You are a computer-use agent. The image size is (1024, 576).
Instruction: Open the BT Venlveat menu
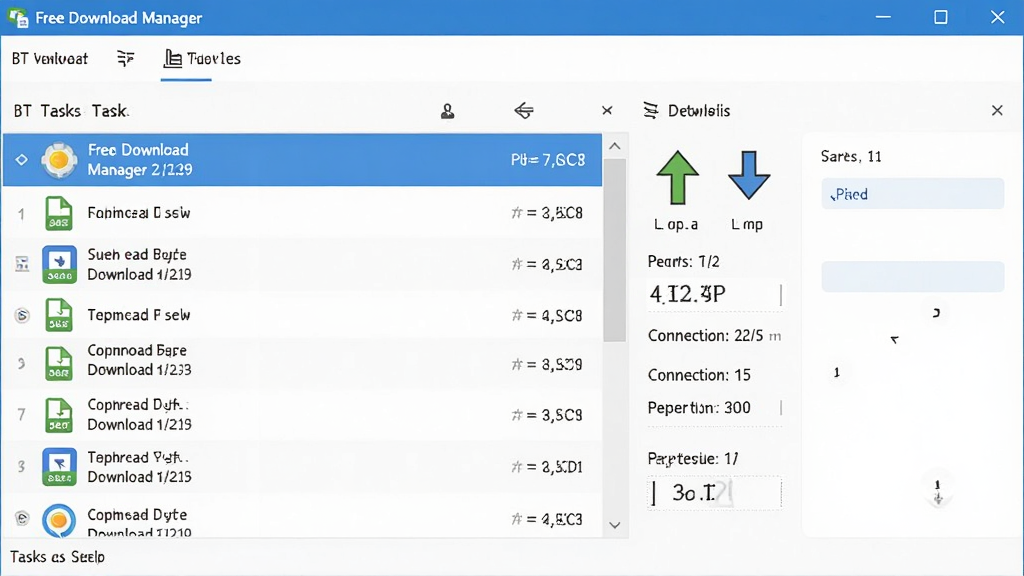(50, 59)
